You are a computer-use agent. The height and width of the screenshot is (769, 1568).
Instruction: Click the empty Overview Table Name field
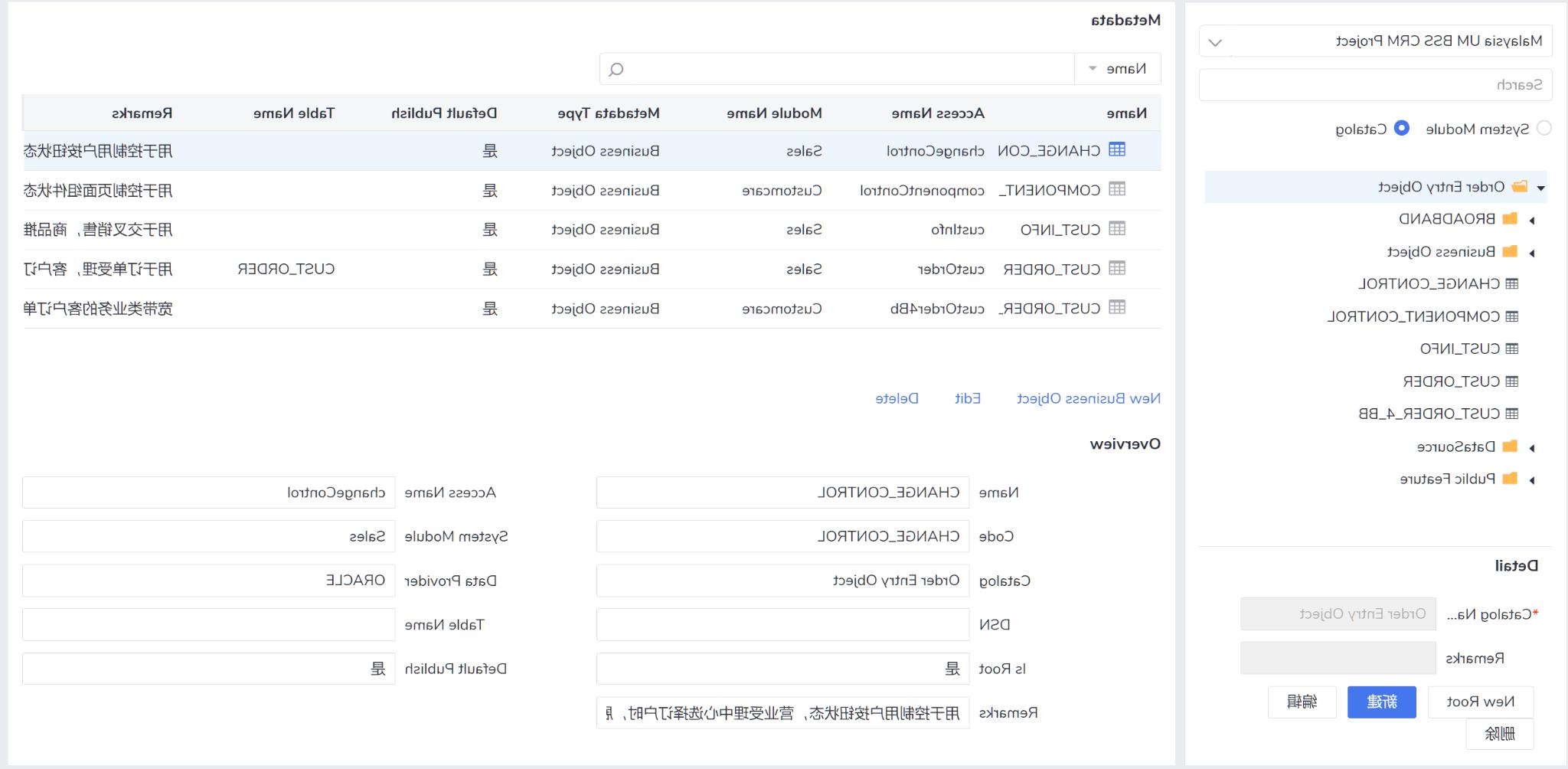tap(208, 625)
